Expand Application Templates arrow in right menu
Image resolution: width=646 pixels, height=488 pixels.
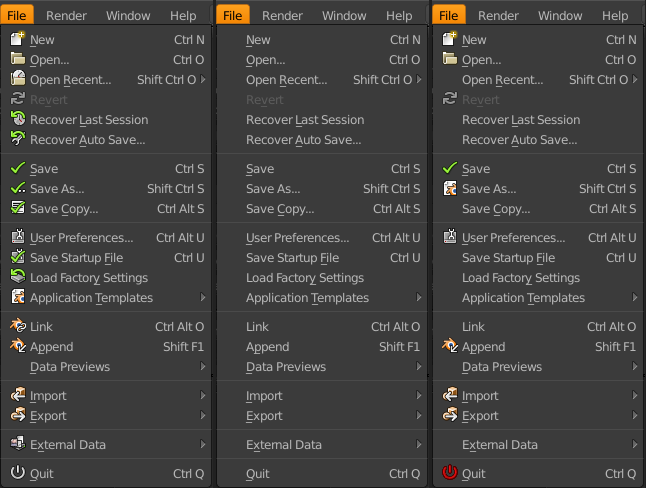634,297
